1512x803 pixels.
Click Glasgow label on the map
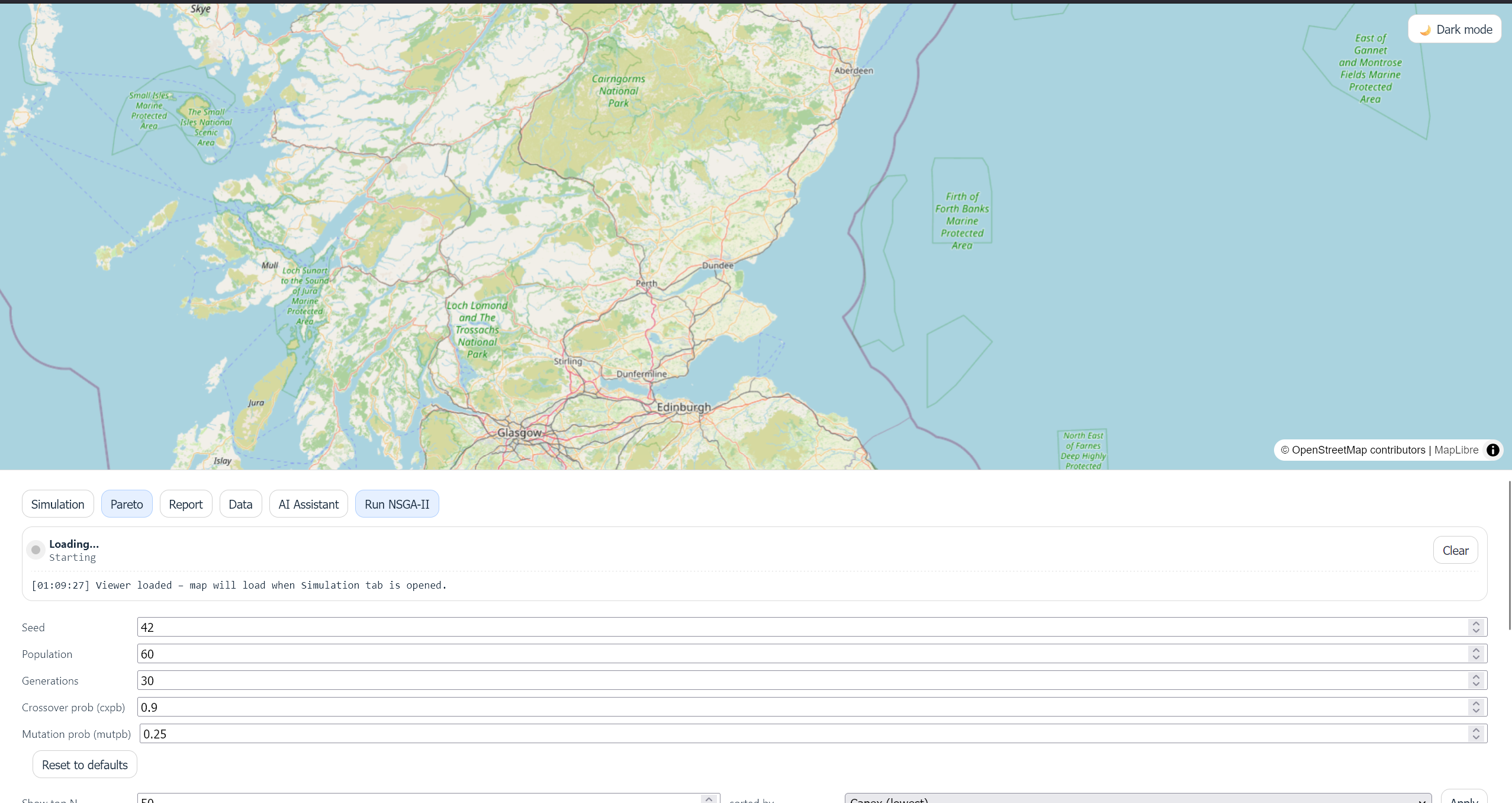(x=519, y=433)
